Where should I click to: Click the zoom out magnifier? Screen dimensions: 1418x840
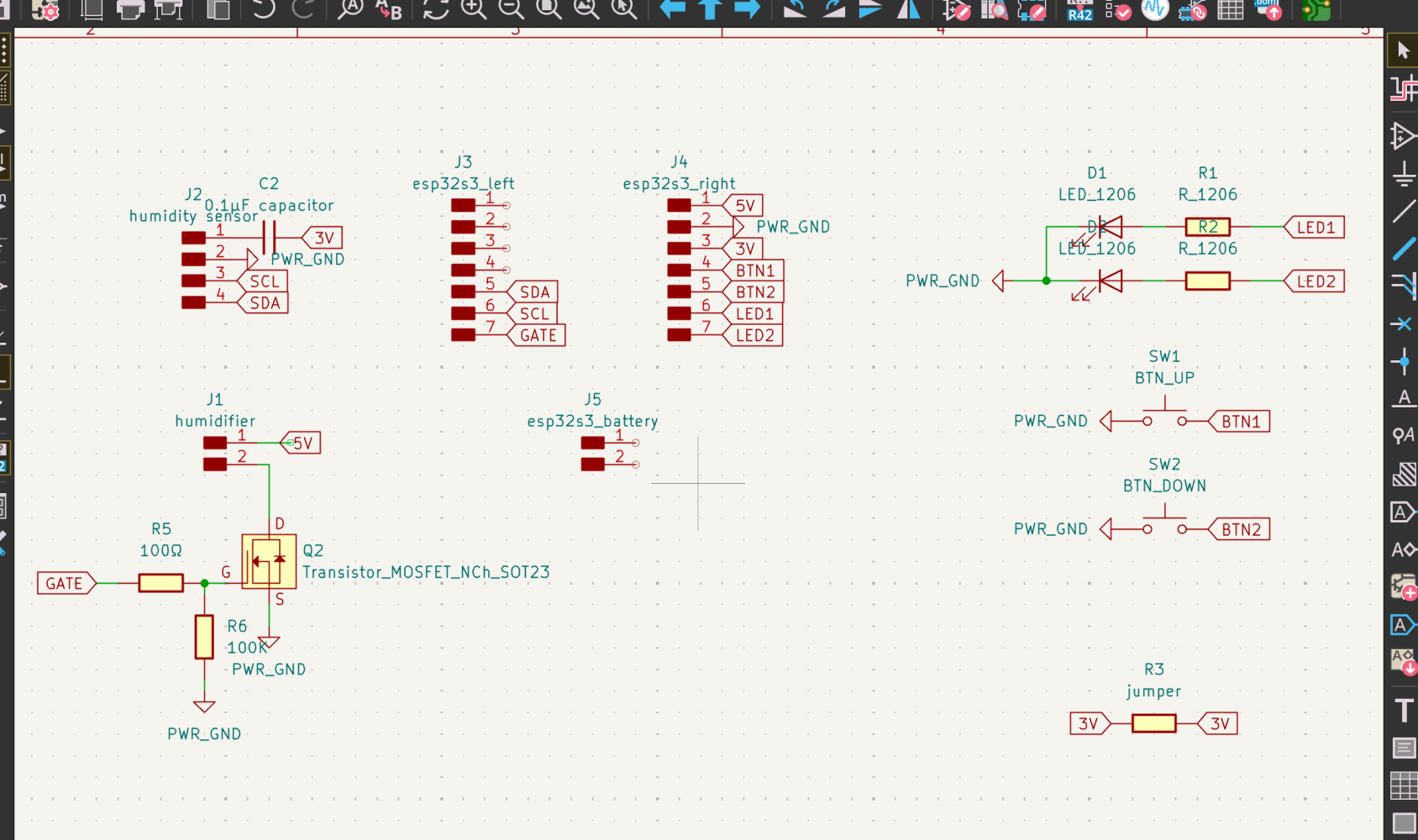coord(511,9)
